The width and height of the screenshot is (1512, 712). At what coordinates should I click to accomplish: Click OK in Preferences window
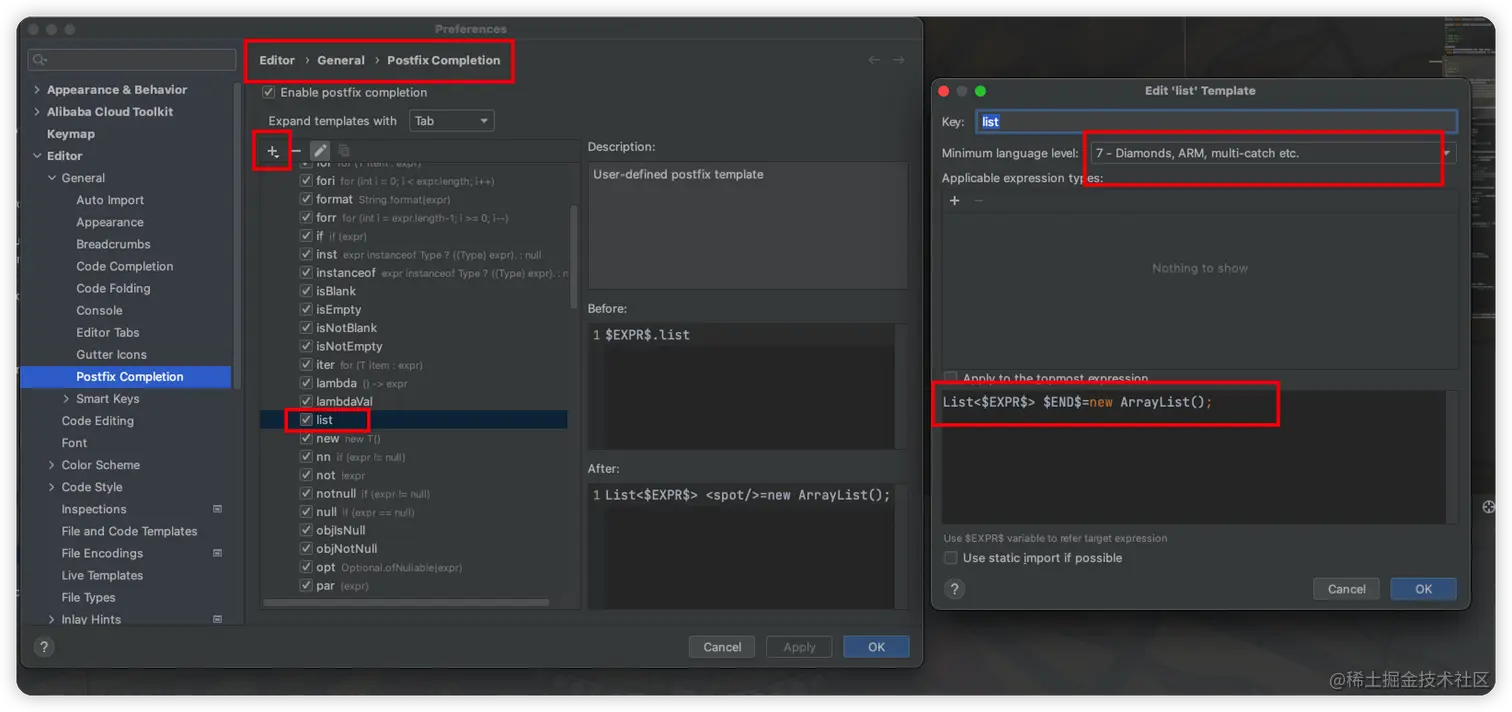click(876, 647)
